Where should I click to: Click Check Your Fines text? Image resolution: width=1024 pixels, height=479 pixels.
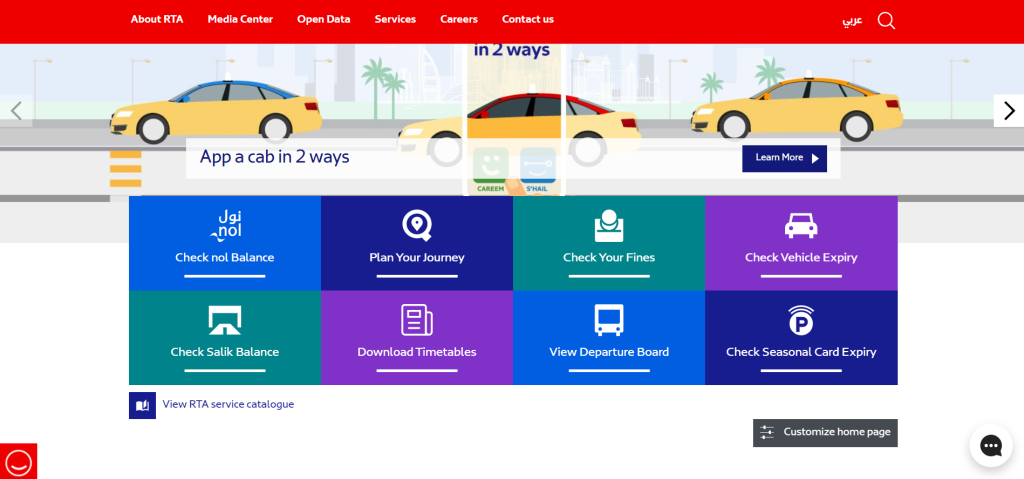click(x=609, y=257)
